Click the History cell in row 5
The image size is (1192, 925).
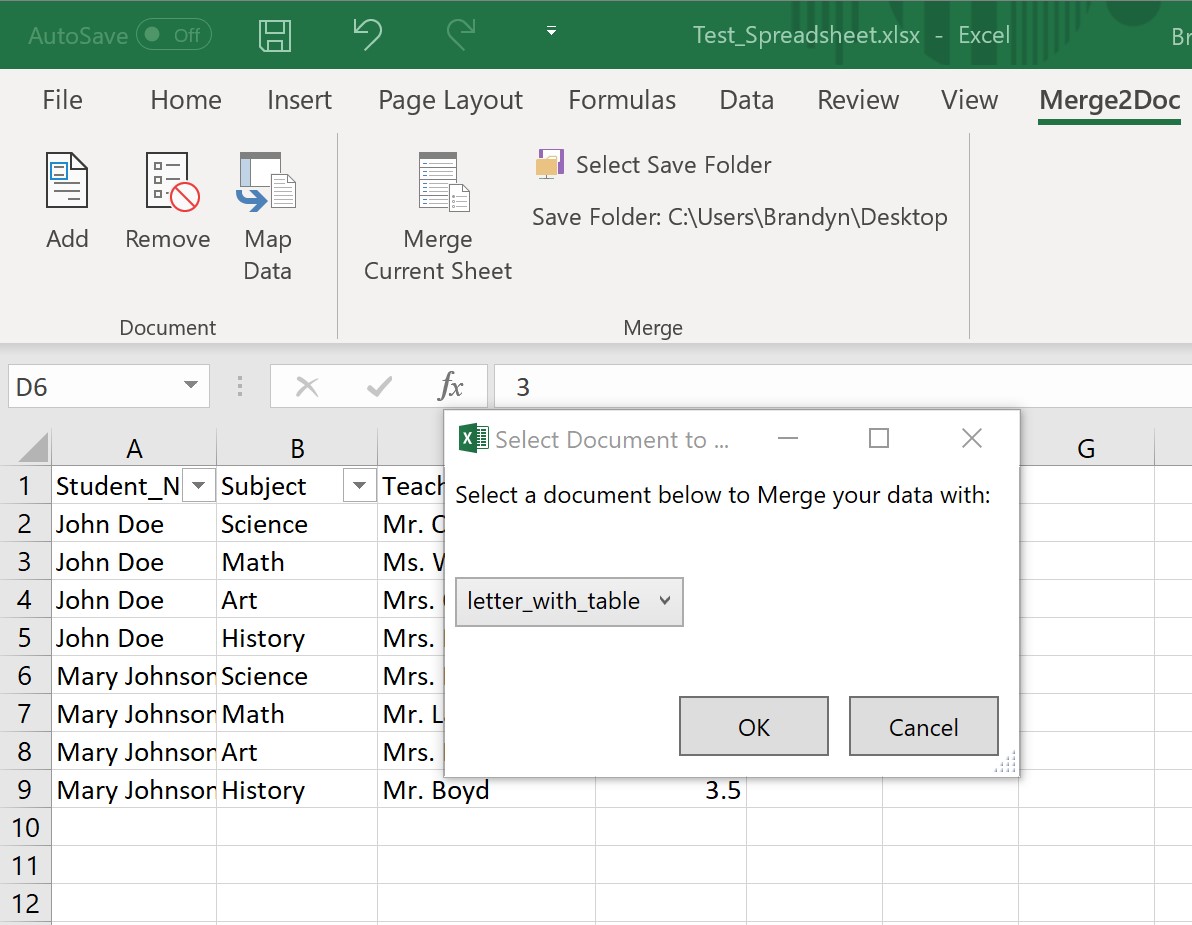click(x=297, y=638)
